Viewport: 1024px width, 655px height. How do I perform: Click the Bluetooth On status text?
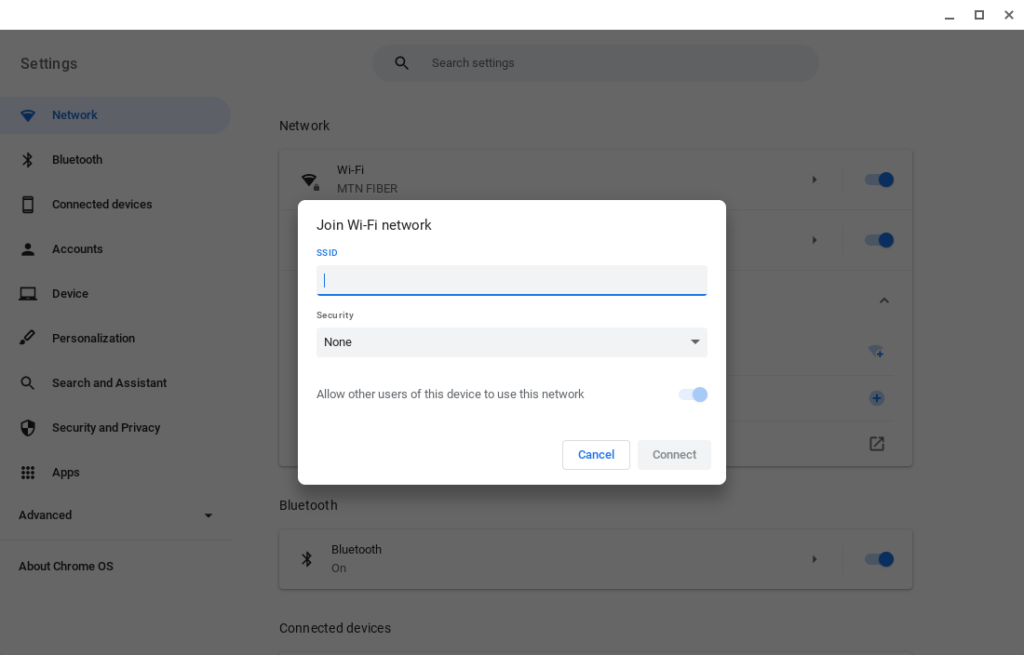pos(338,568)
